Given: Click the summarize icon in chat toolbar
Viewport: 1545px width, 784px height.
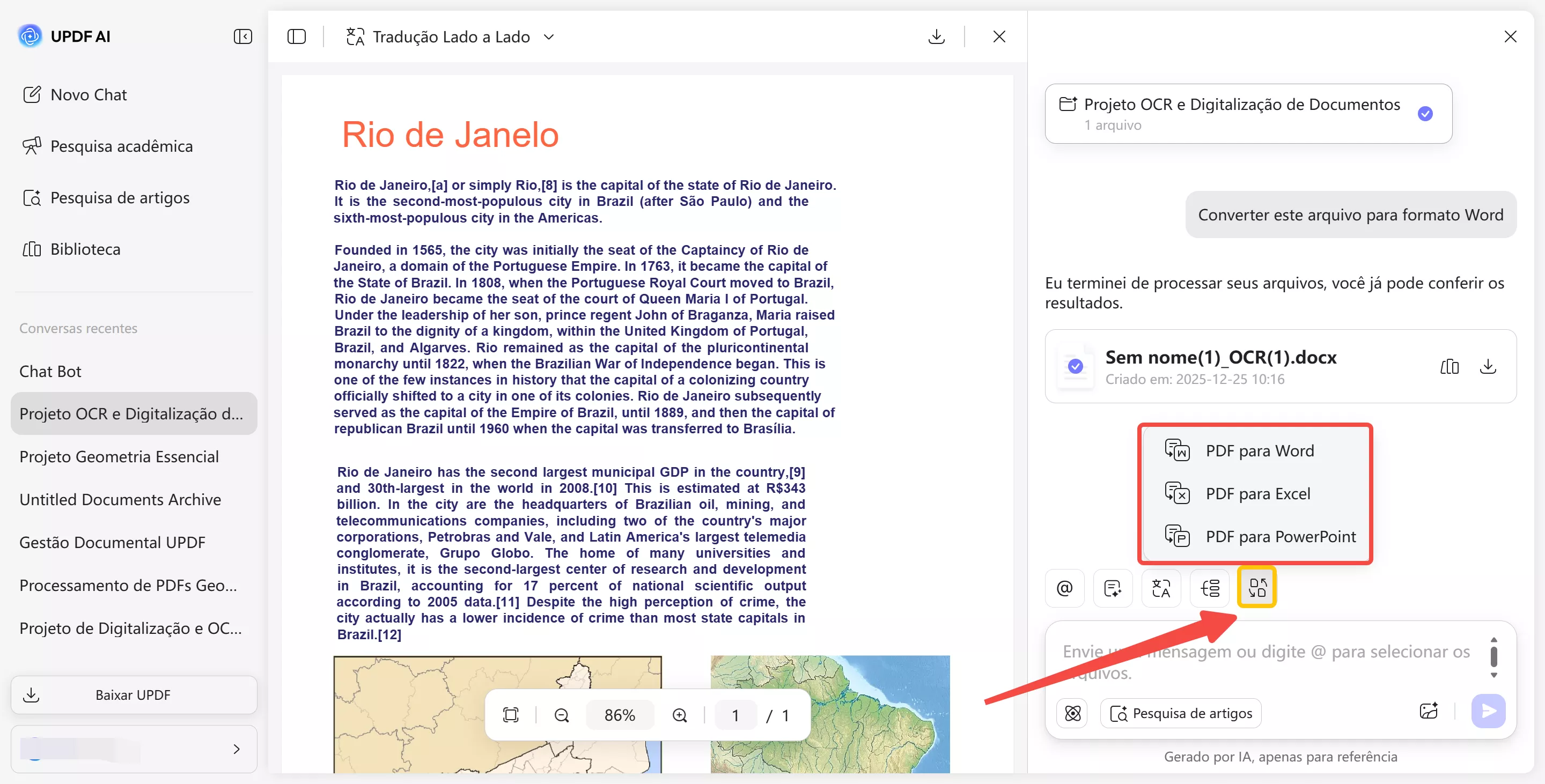Looking at the screenshot, I should pyautogui.click(x=1113, y=589).
